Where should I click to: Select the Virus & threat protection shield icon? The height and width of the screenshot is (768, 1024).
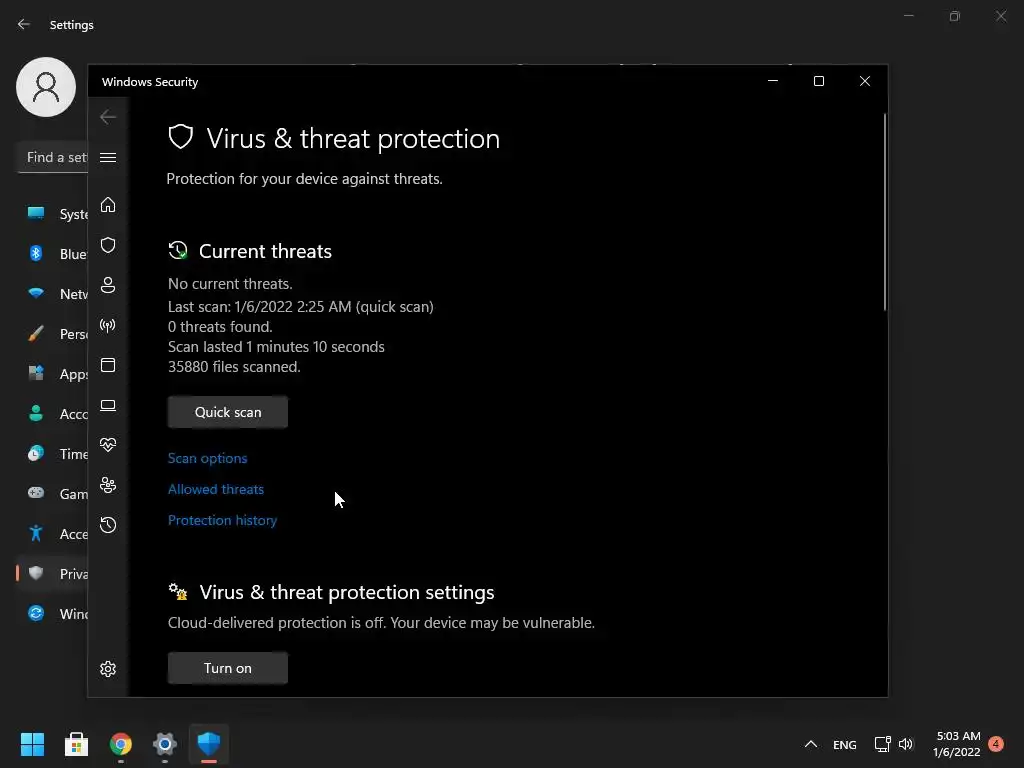pyautogui.click(x=108, y=245)
